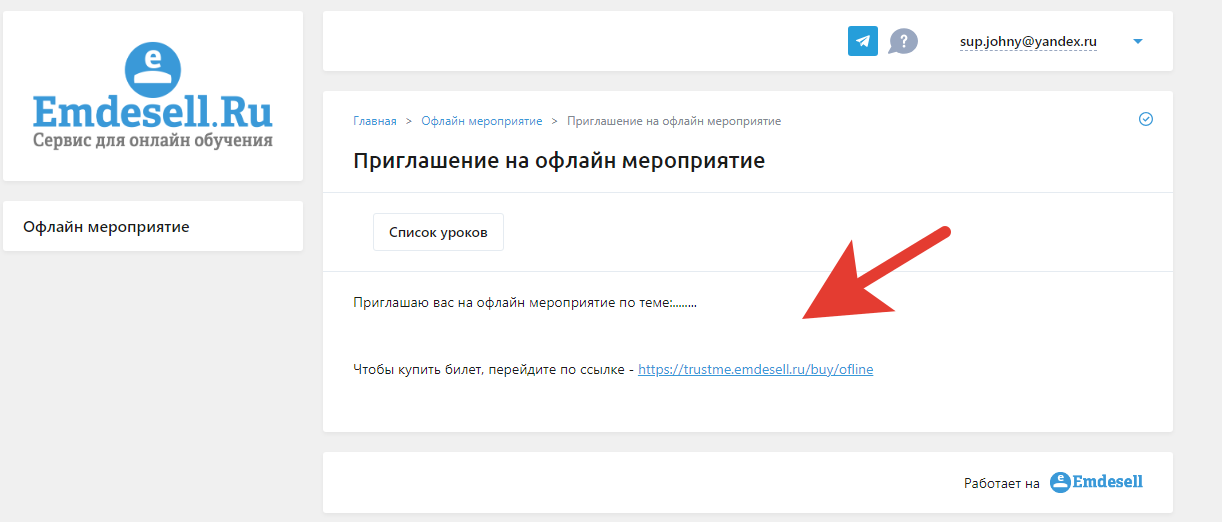Viewport: 1222px width, 522px height.
Task: Click the text Чтобы купить билет
Action: click(417, 369)
